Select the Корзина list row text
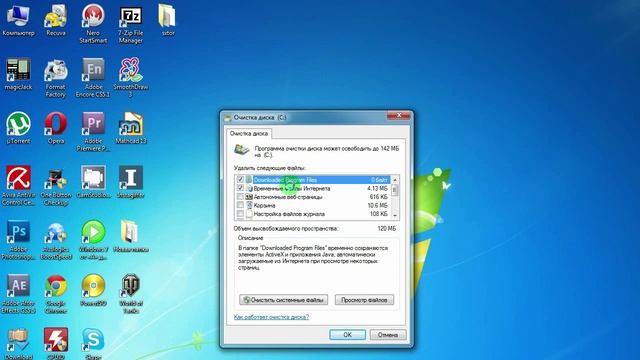 coord(264,205)
